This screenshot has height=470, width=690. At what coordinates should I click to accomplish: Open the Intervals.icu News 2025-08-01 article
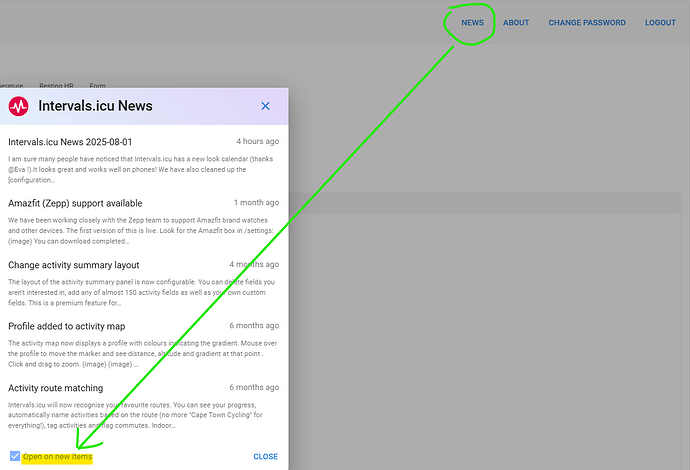click(x=70, y=142)
